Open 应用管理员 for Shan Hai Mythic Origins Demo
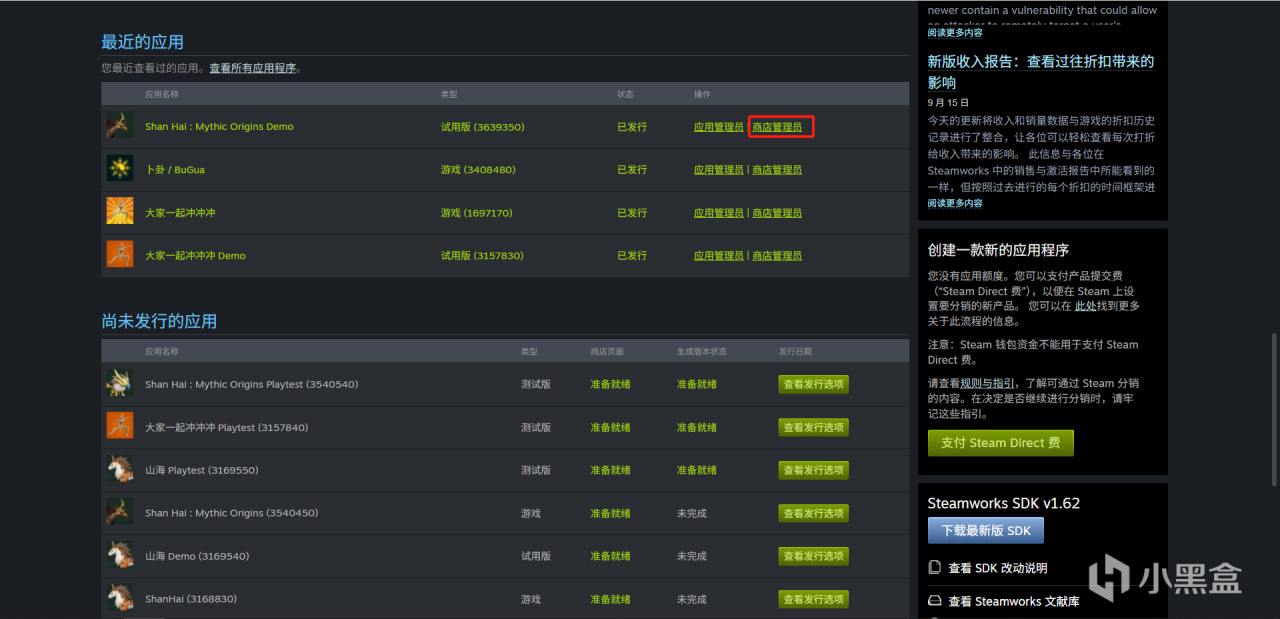The height and width of the screenshot is (619, 1280). [x=719, y=127]
